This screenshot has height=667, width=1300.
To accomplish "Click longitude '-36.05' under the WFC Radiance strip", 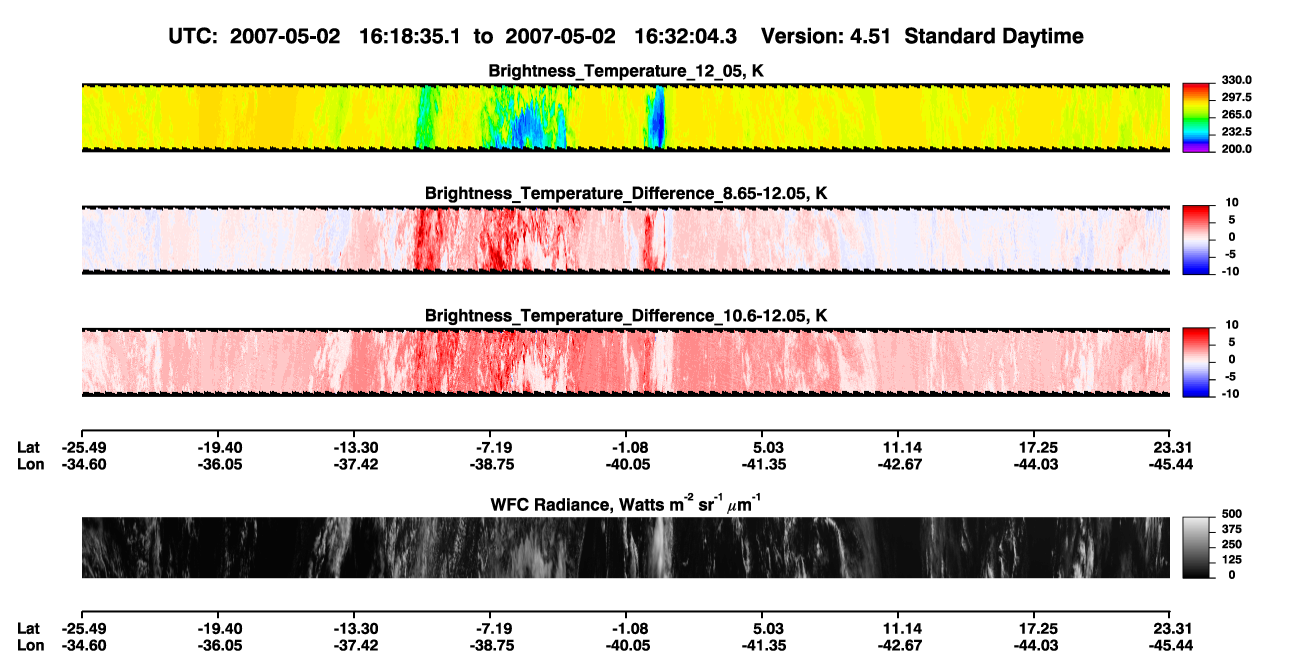I will [220, 646].
